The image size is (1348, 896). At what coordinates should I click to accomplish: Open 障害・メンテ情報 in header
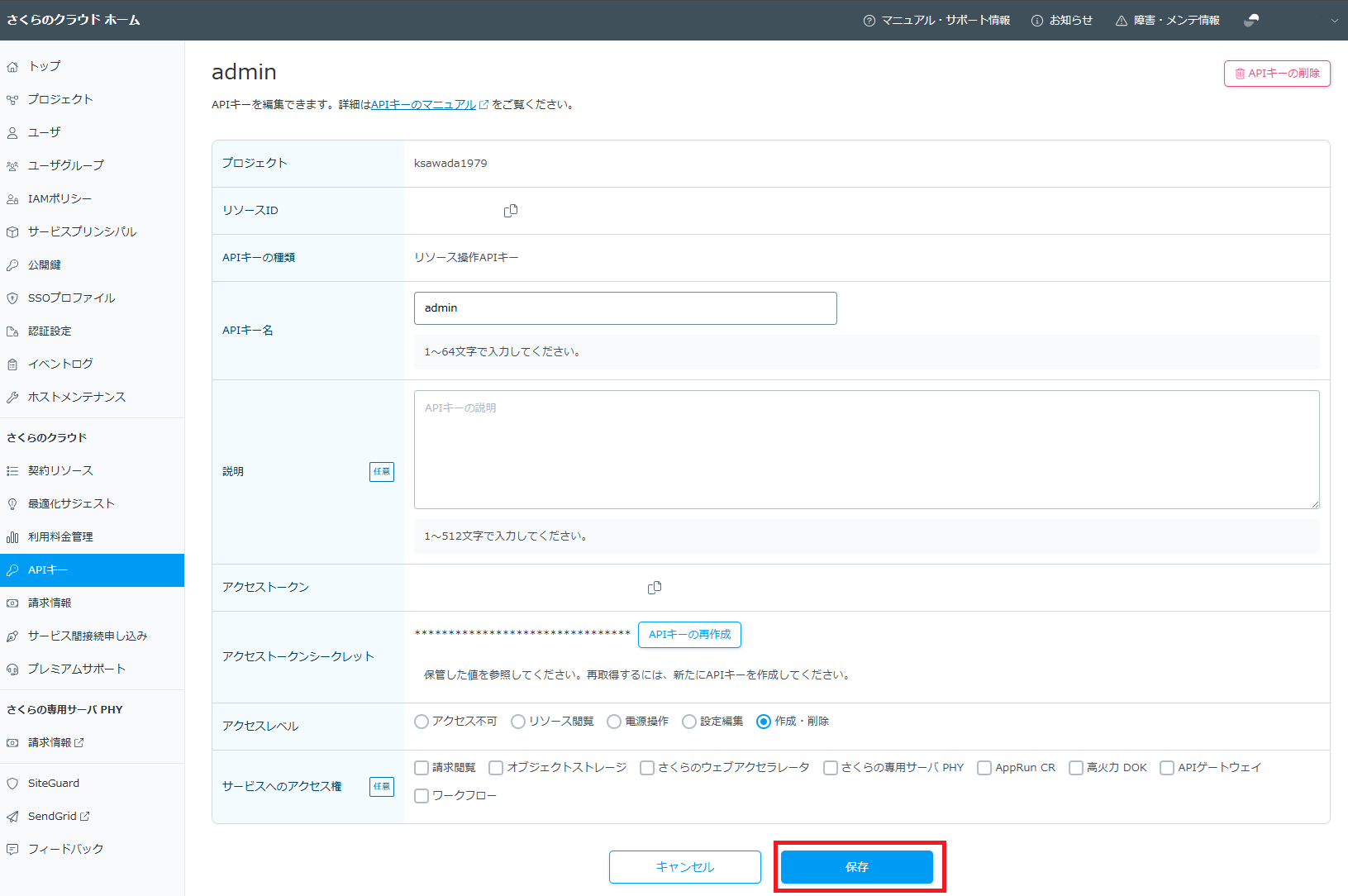[x=1168, y=21]
